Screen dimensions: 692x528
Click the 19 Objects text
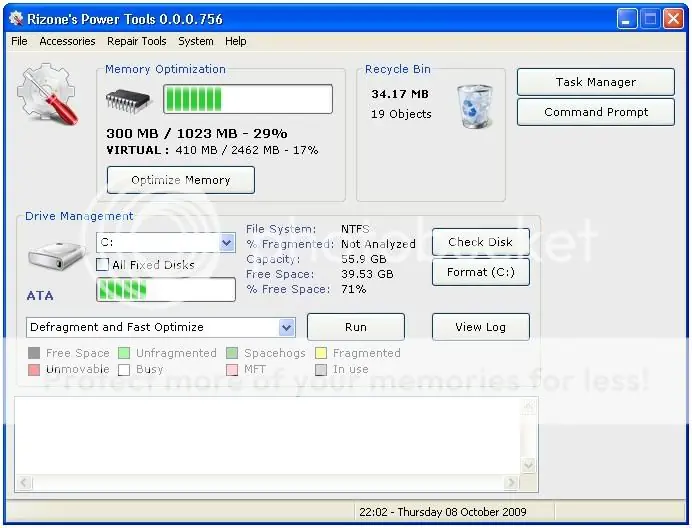pos(401,114)
